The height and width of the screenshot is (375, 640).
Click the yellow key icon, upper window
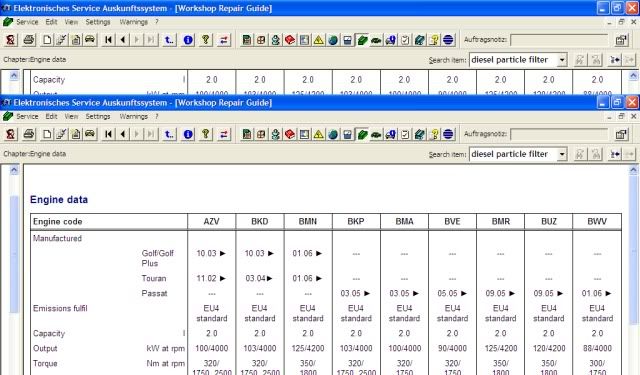(206, 40)
